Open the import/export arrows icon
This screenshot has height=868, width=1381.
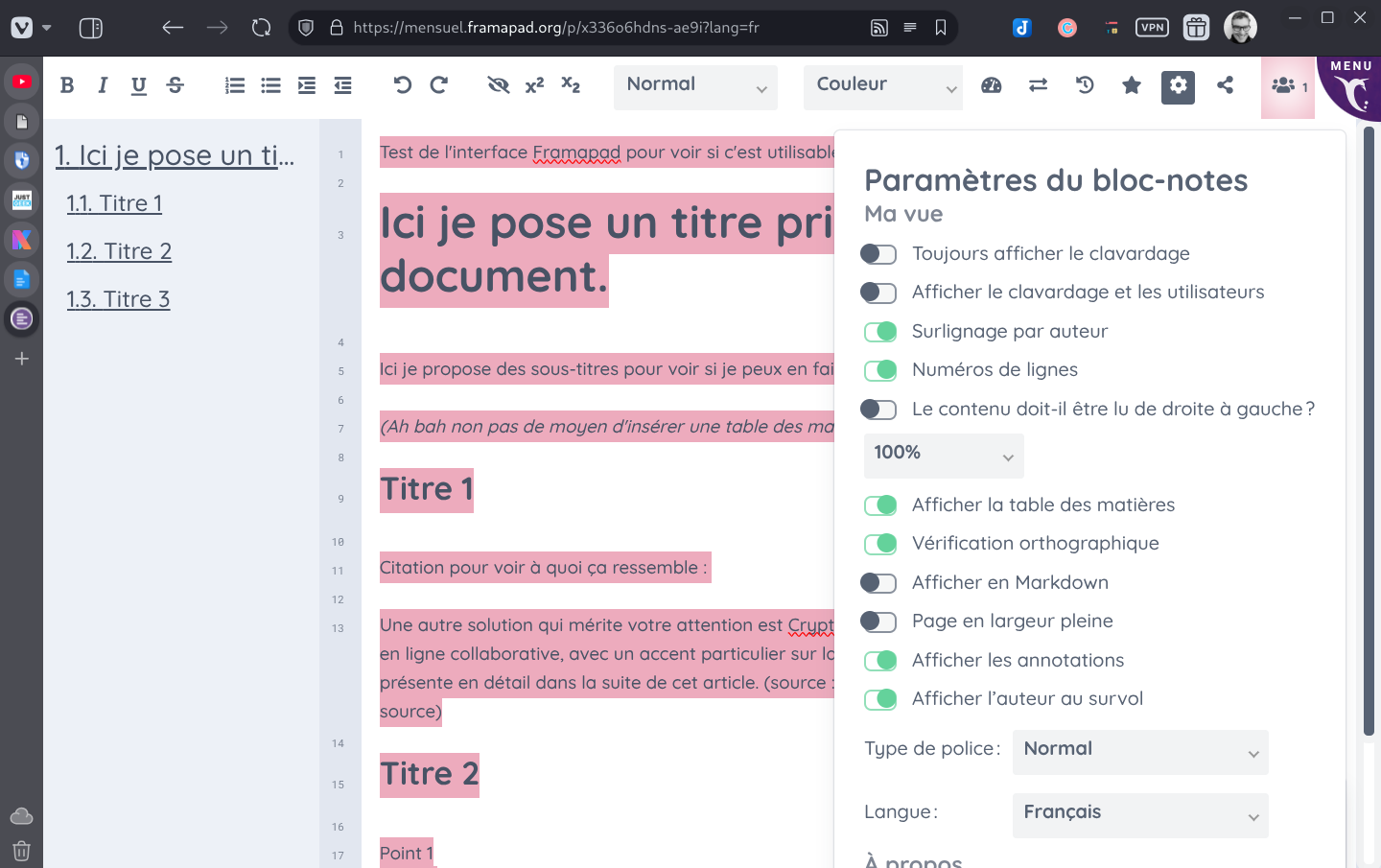[x=1038, y=85]
